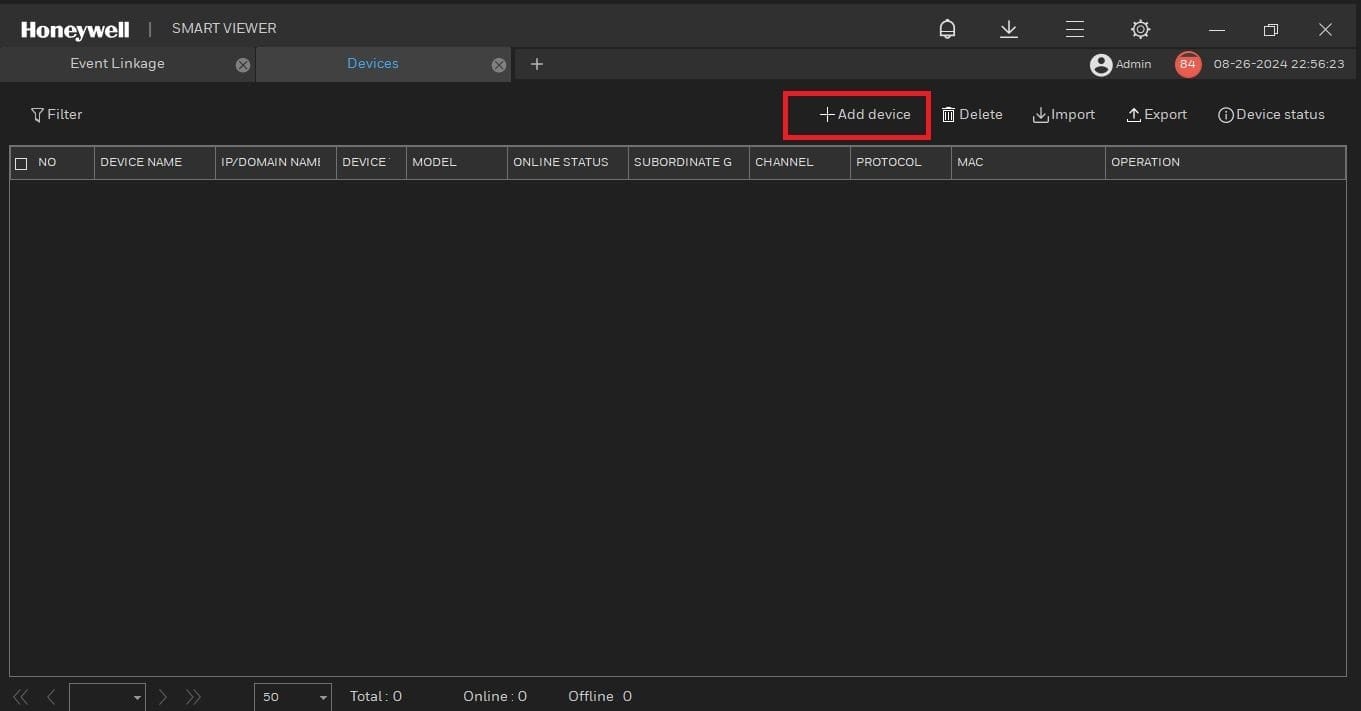Open the page number selector dropdown

[x=137, y=696]
